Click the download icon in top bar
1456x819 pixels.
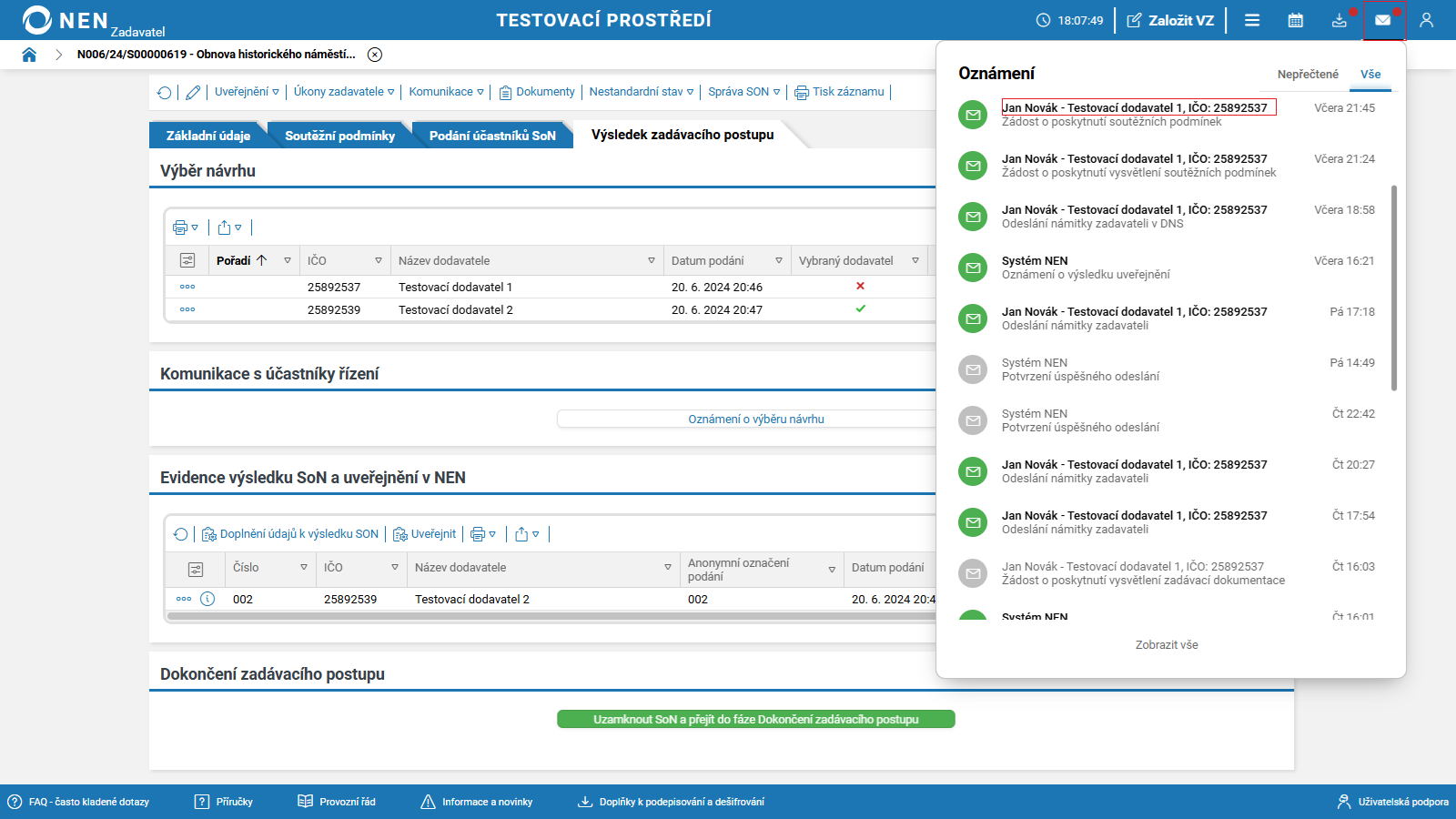(1339, 20)
